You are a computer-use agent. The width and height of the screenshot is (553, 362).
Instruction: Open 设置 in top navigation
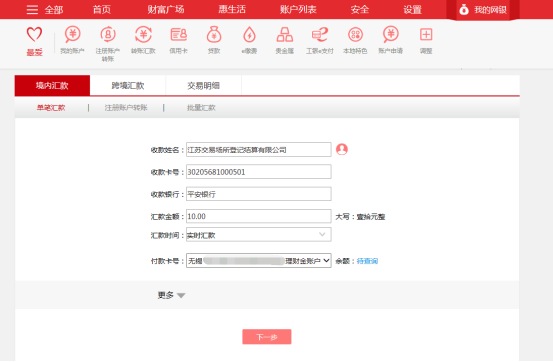413,10
